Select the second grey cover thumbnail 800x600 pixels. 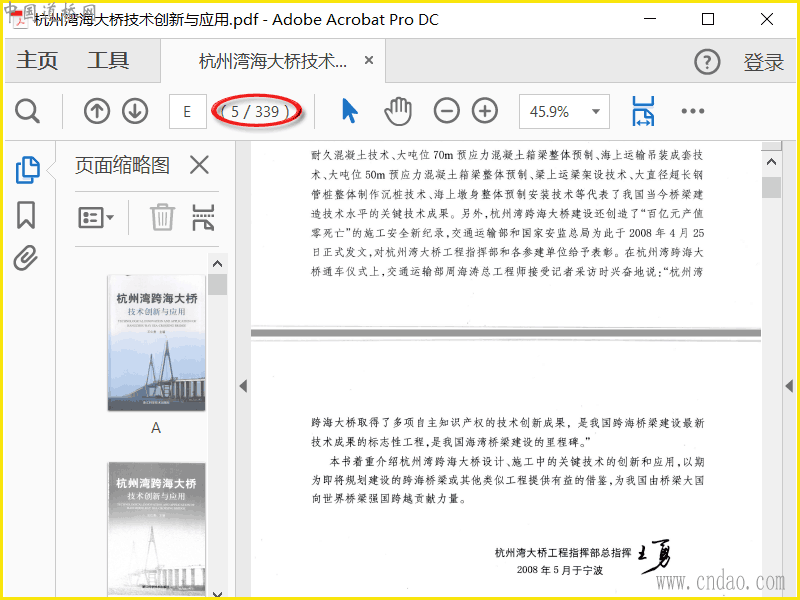tap(157, 529)
